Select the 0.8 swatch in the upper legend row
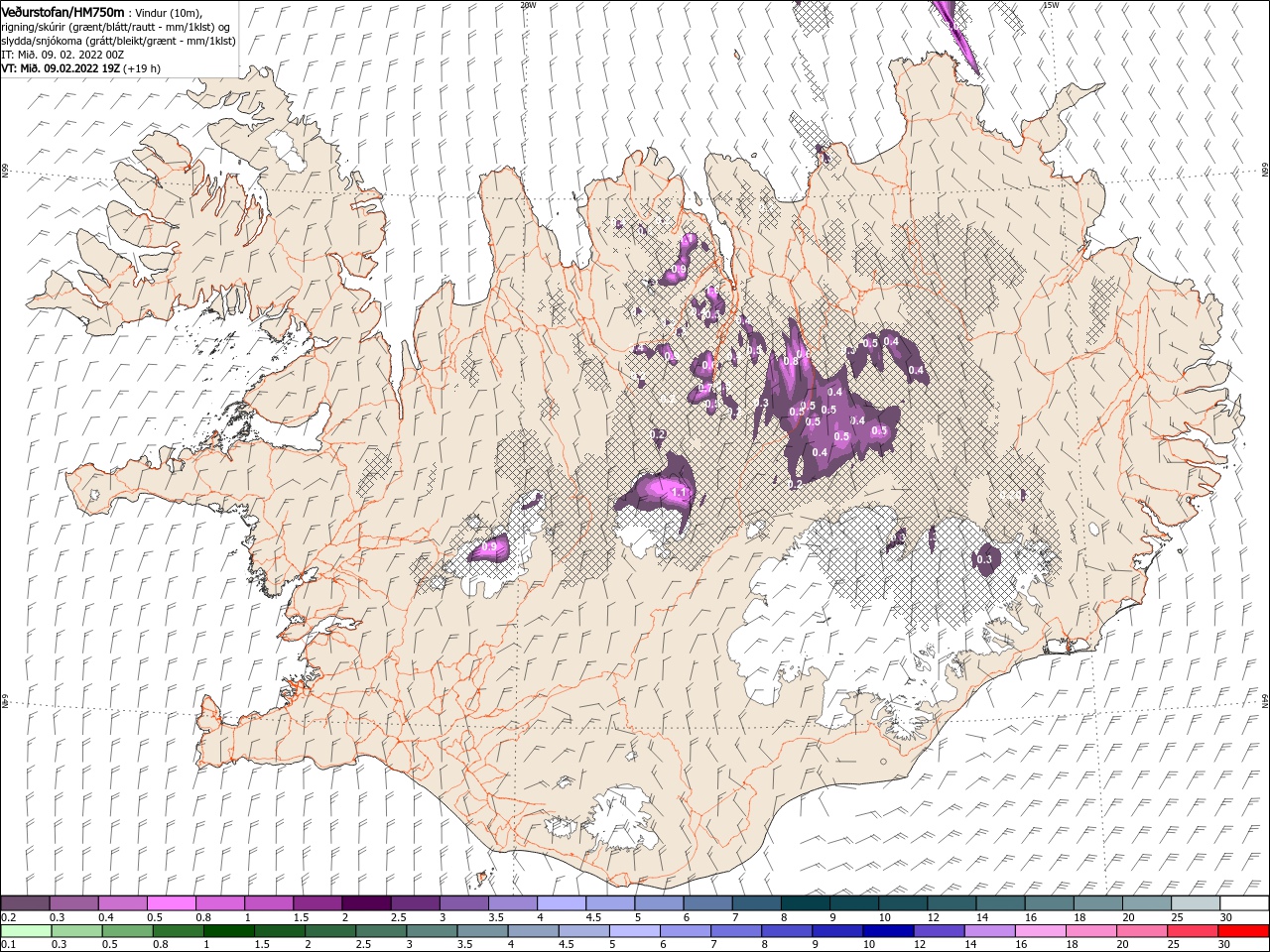Image resolution: width=1270 pixels, height=952 pixels. (219, 903)
